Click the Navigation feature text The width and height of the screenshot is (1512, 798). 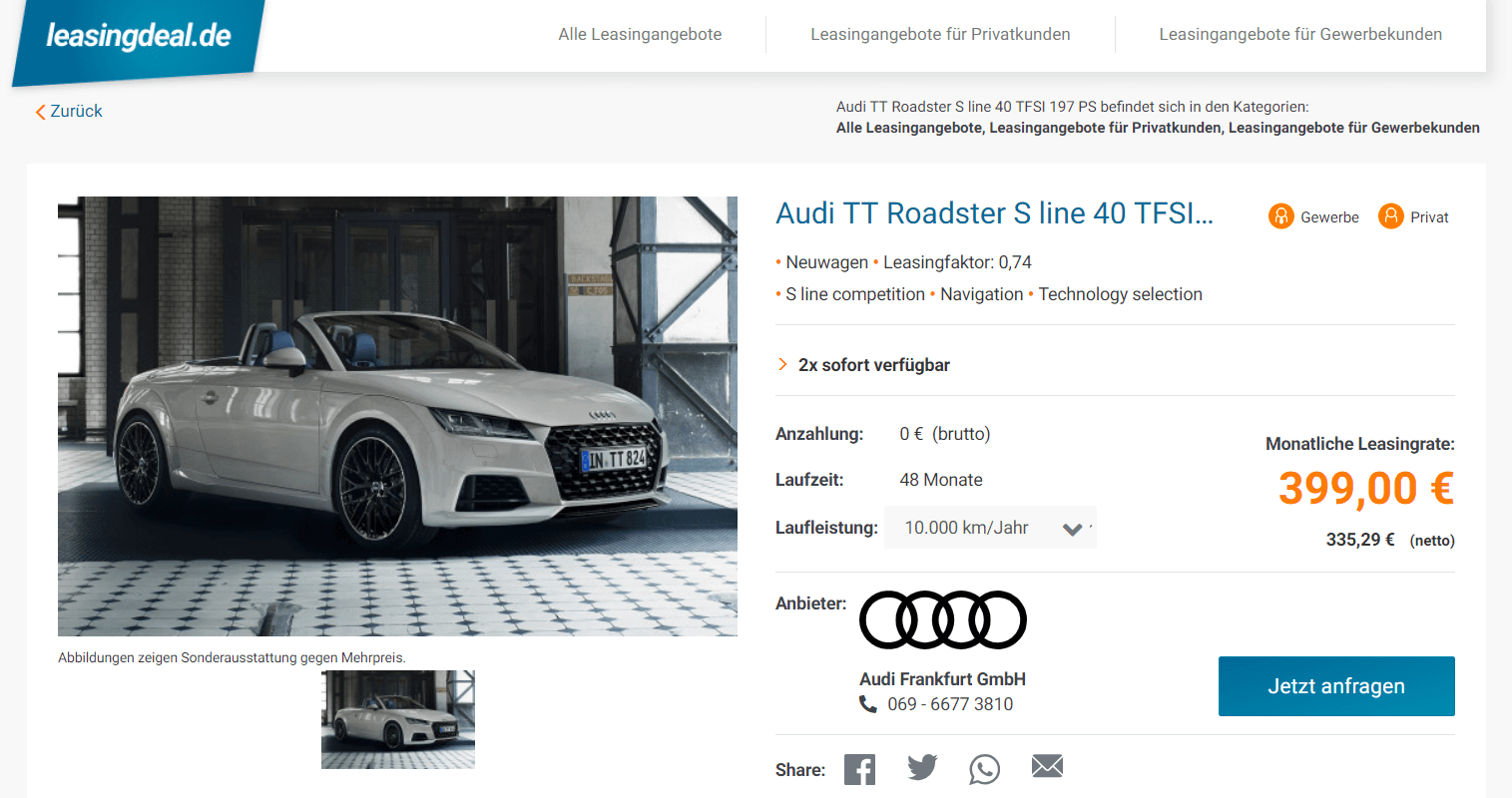click(x=982, y=294)
